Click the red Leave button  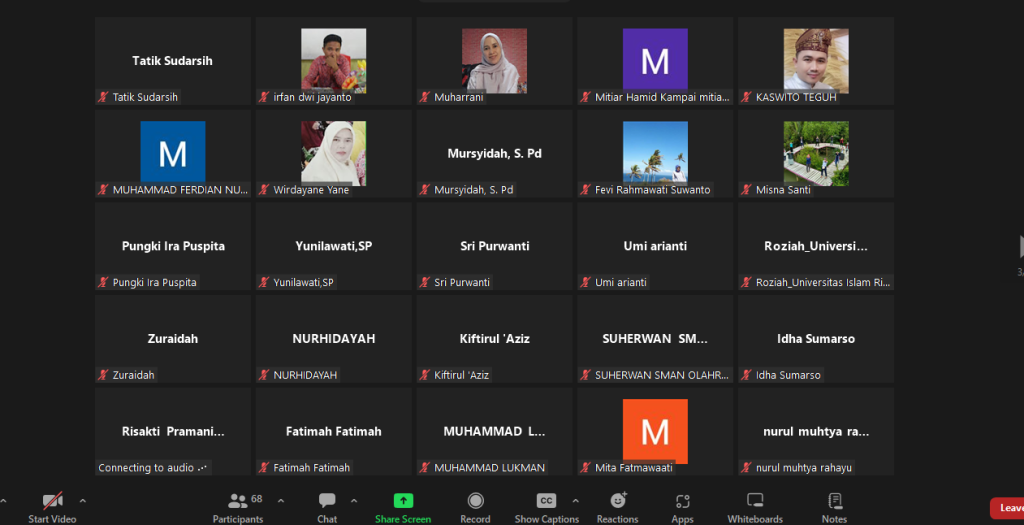click(1006, 508)
